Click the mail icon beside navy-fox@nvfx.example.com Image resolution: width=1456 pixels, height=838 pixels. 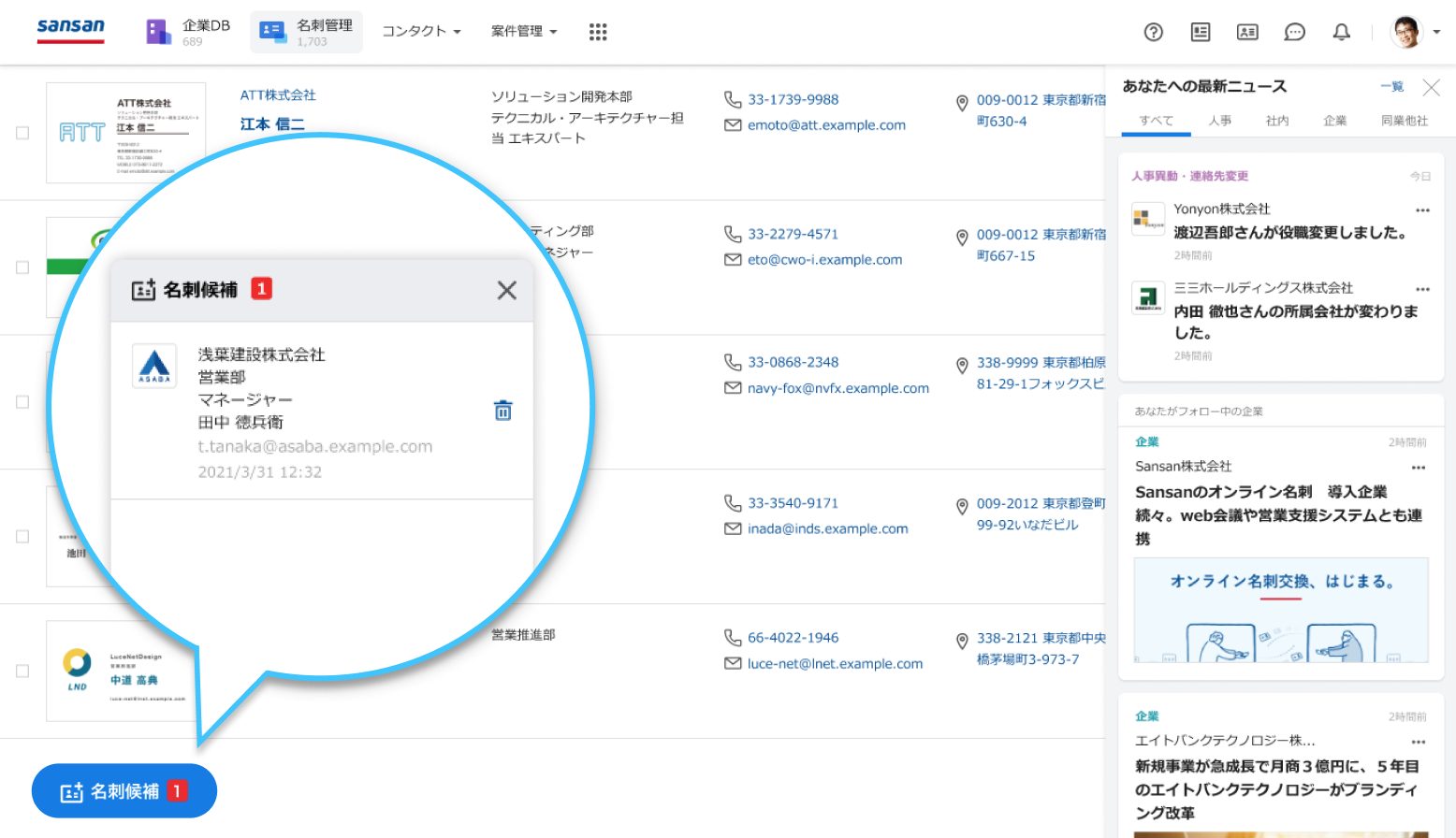[x=733, y=388]
